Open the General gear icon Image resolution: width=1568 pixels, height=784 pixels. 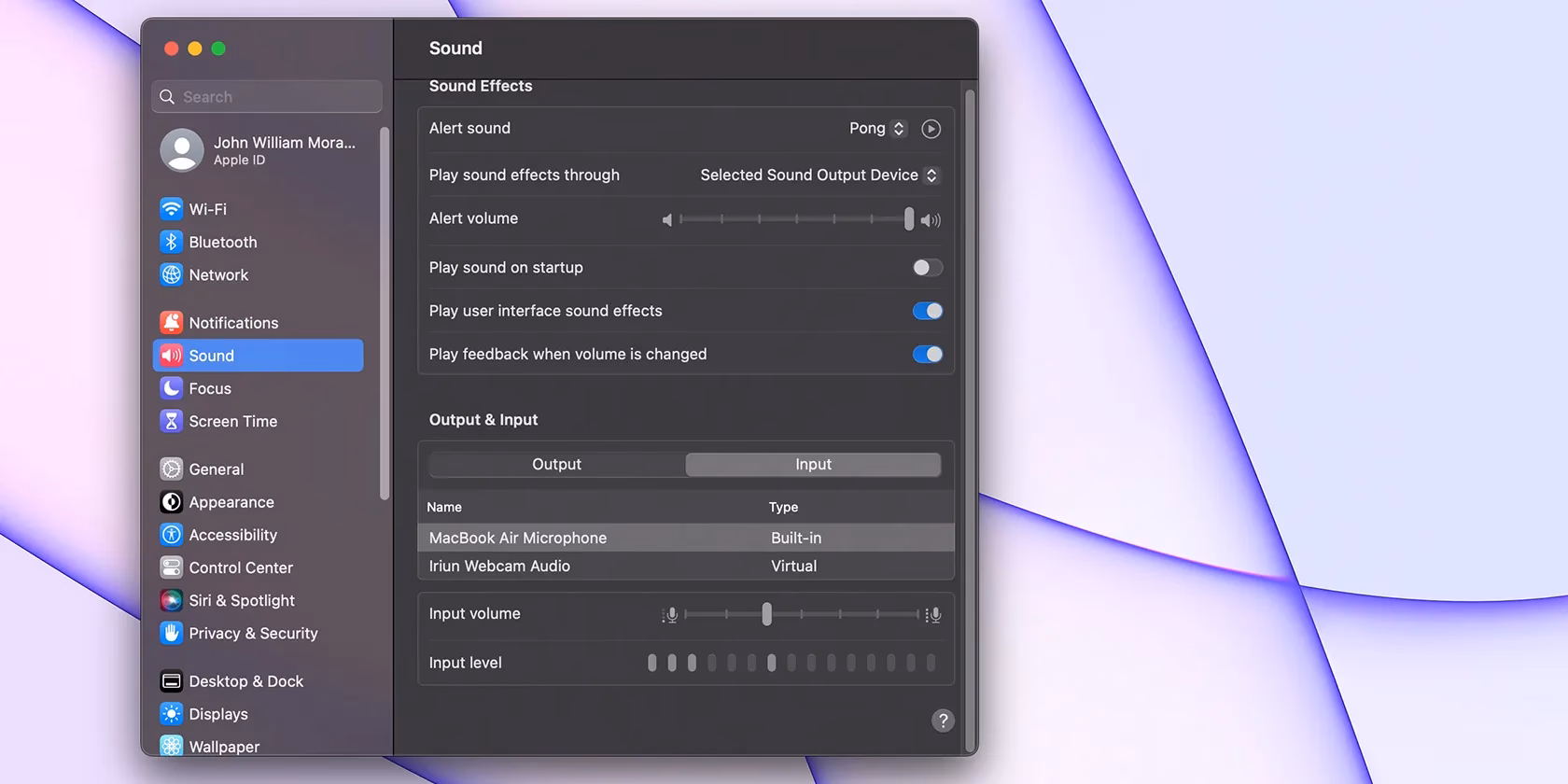(171, 469)
